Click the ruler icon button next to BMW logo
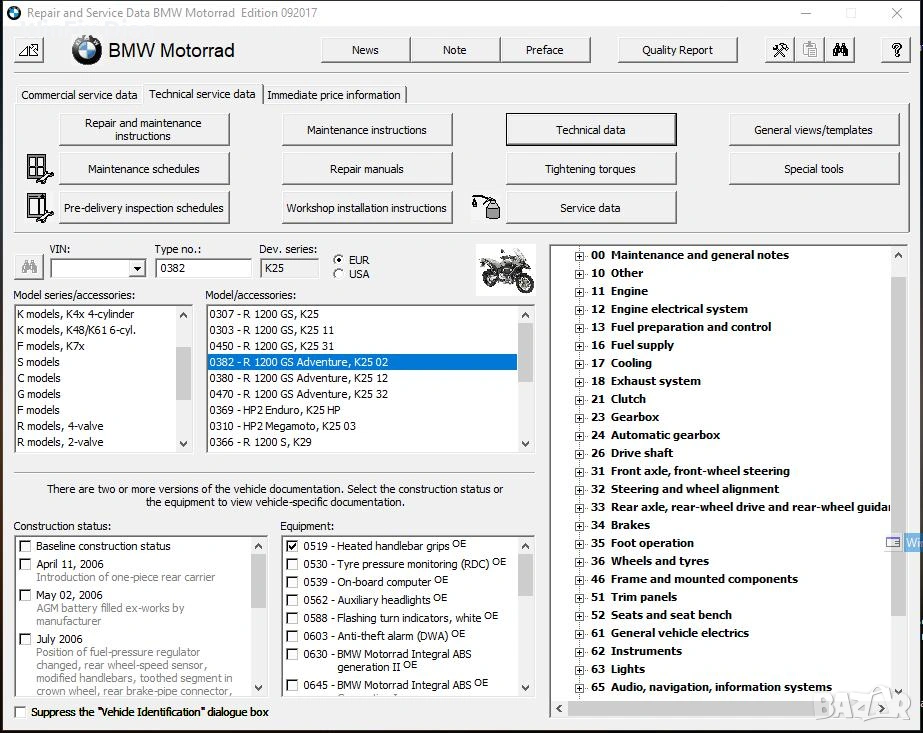The height and width of the screenshot is (733, 923). 30,50
